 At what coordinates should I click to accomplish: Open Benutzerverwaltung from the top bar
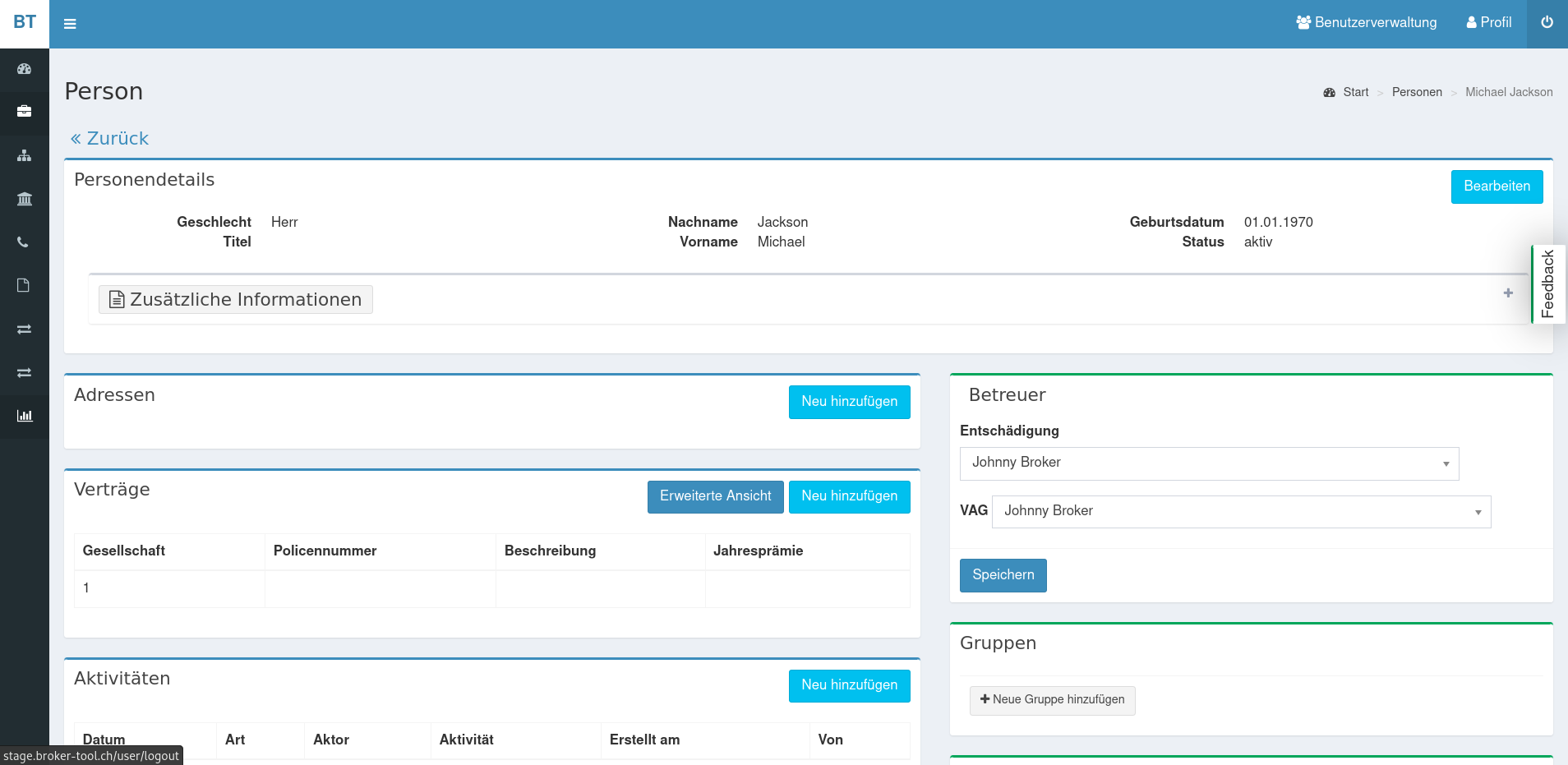coord(1367,22)
